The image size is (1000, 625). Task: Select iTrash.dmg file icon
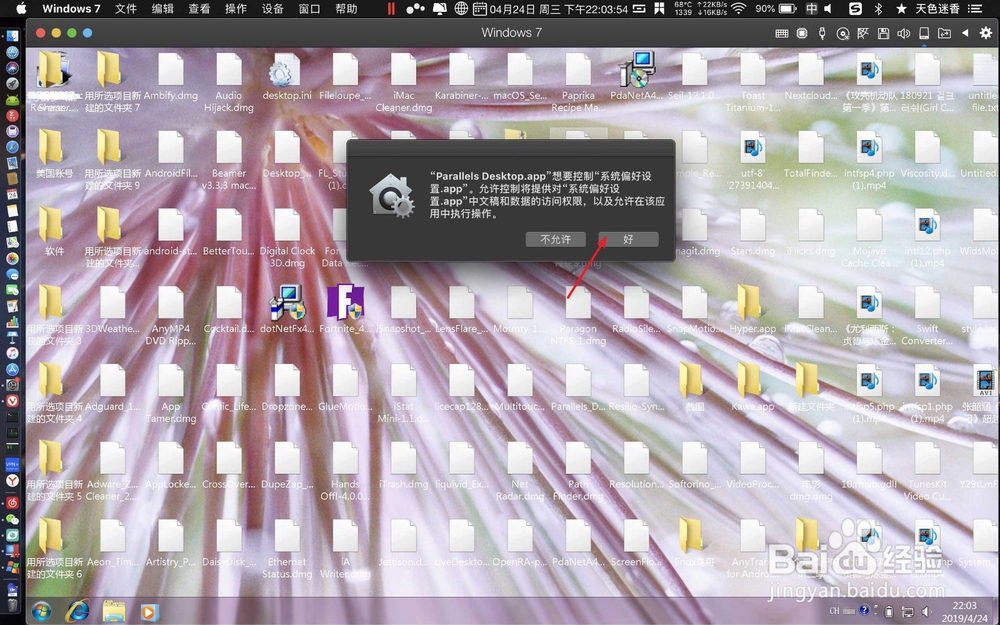point(403,466)
